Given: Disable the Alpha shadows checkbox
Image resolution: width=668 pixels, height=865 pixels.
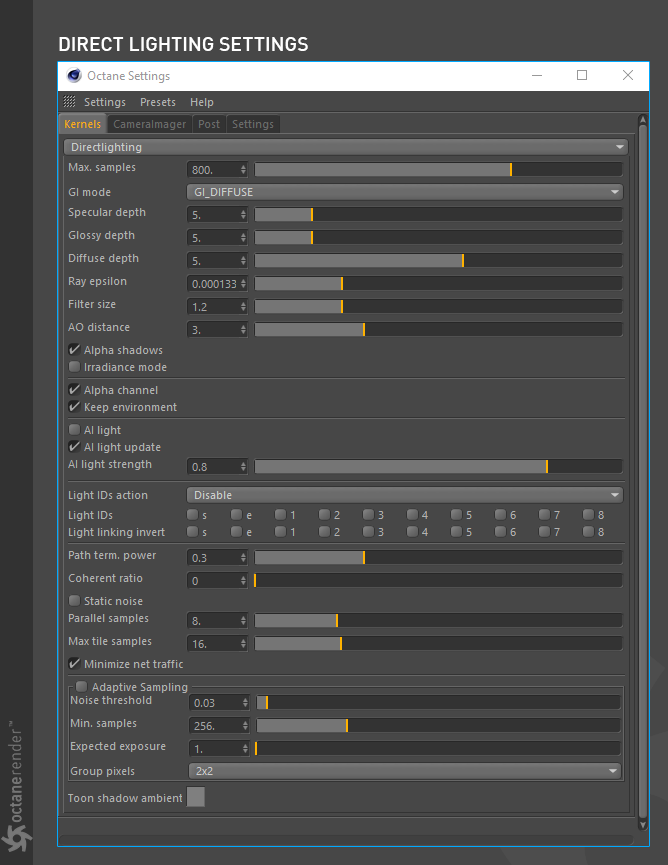Looking at the screenshot, I should 74,350.
